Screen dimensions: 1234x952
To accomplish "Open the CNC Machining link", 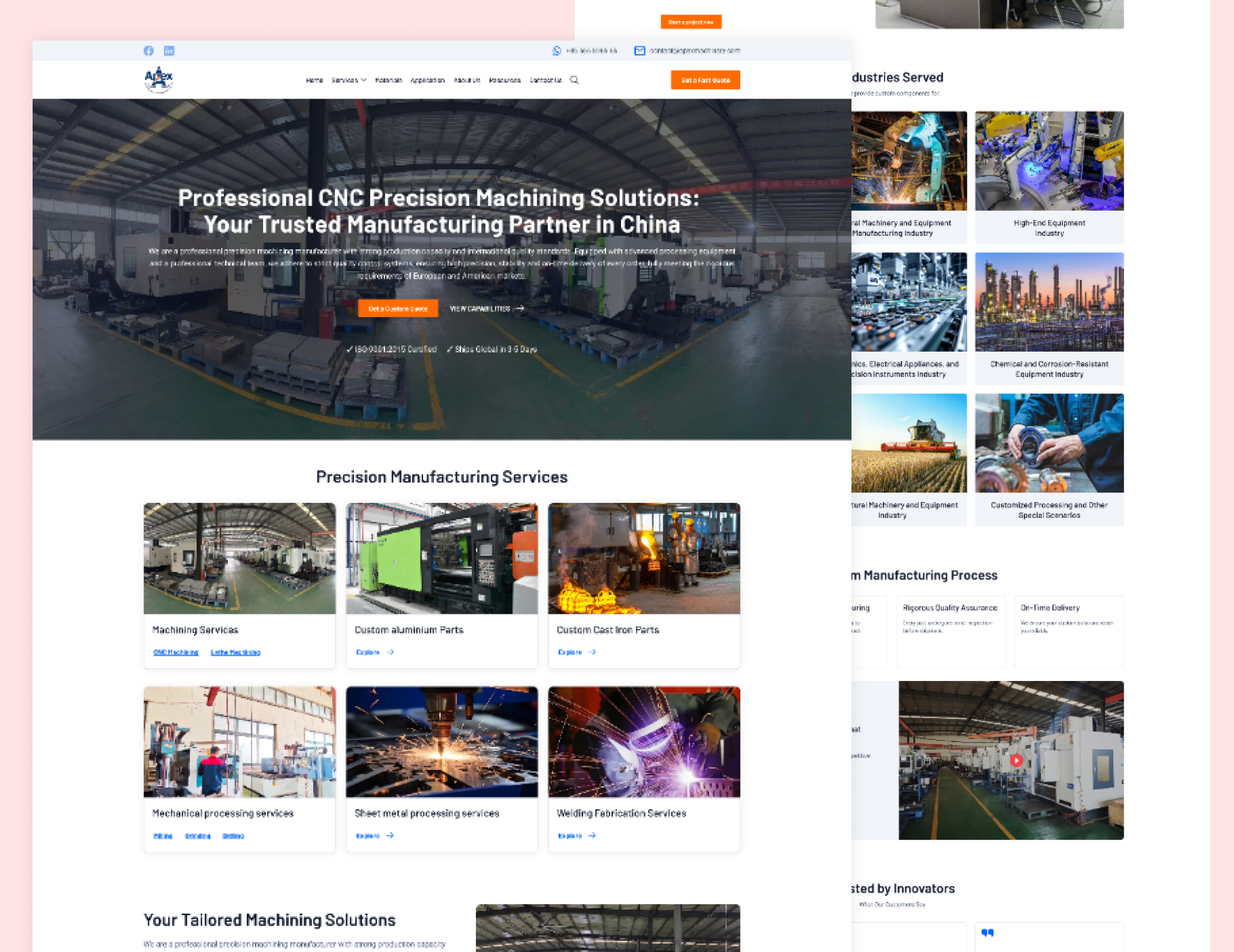I will click(x=176, y=653).
